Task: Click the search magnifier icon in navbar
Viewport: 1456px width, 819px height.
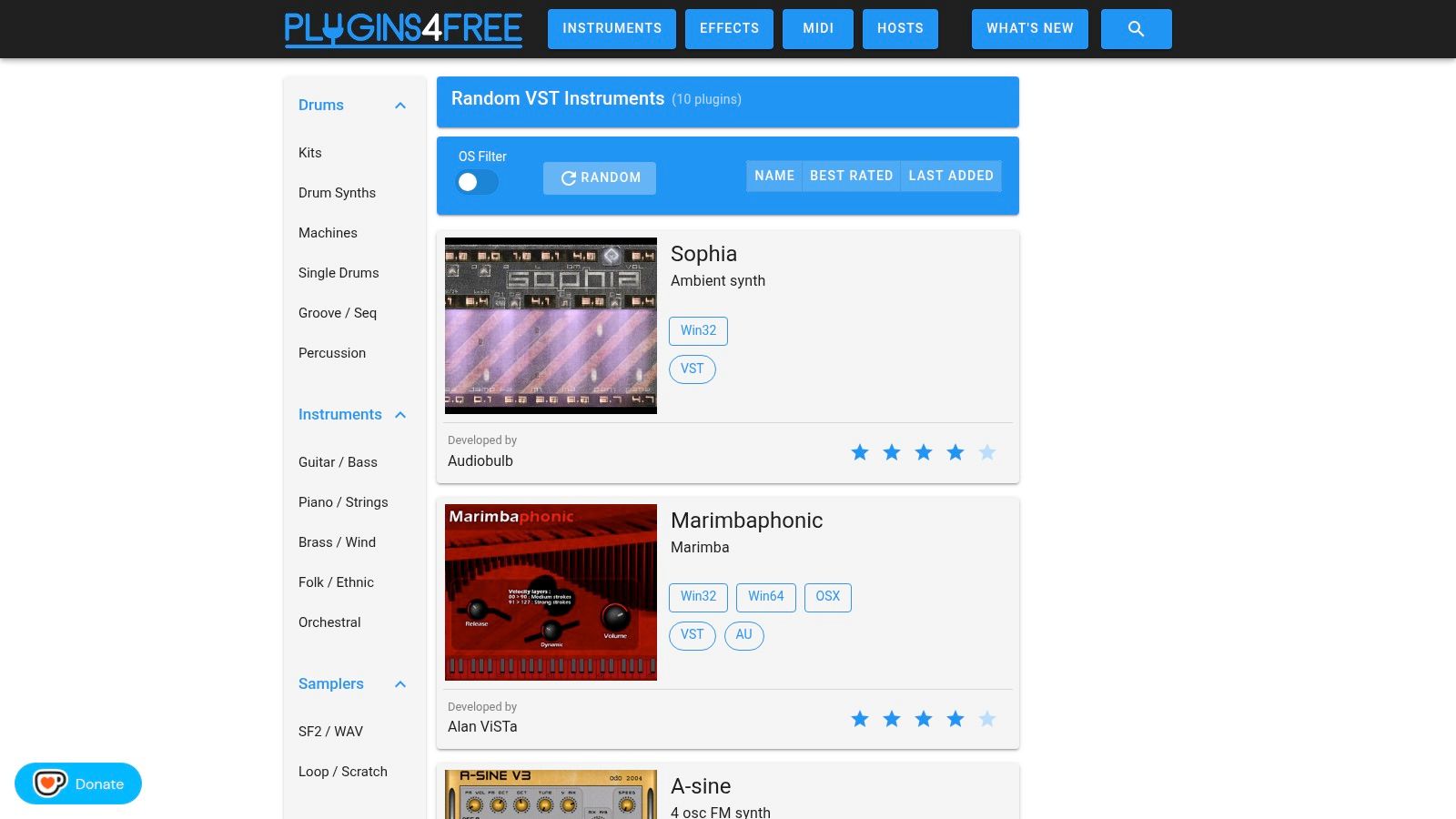Action: click(1136, 28)
